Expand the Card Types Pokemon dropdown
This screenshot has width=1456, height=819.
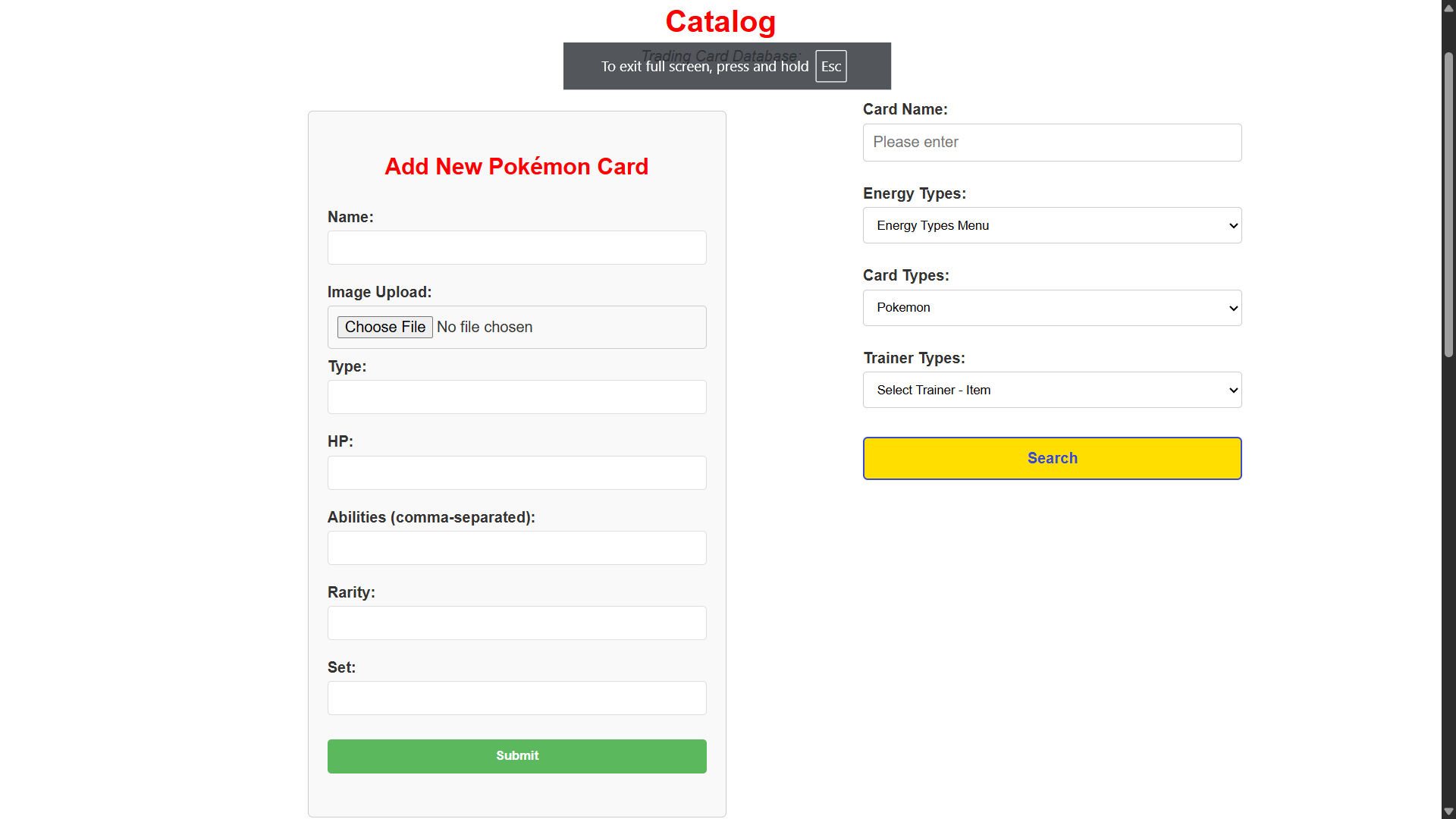(x=1052, y=308)
